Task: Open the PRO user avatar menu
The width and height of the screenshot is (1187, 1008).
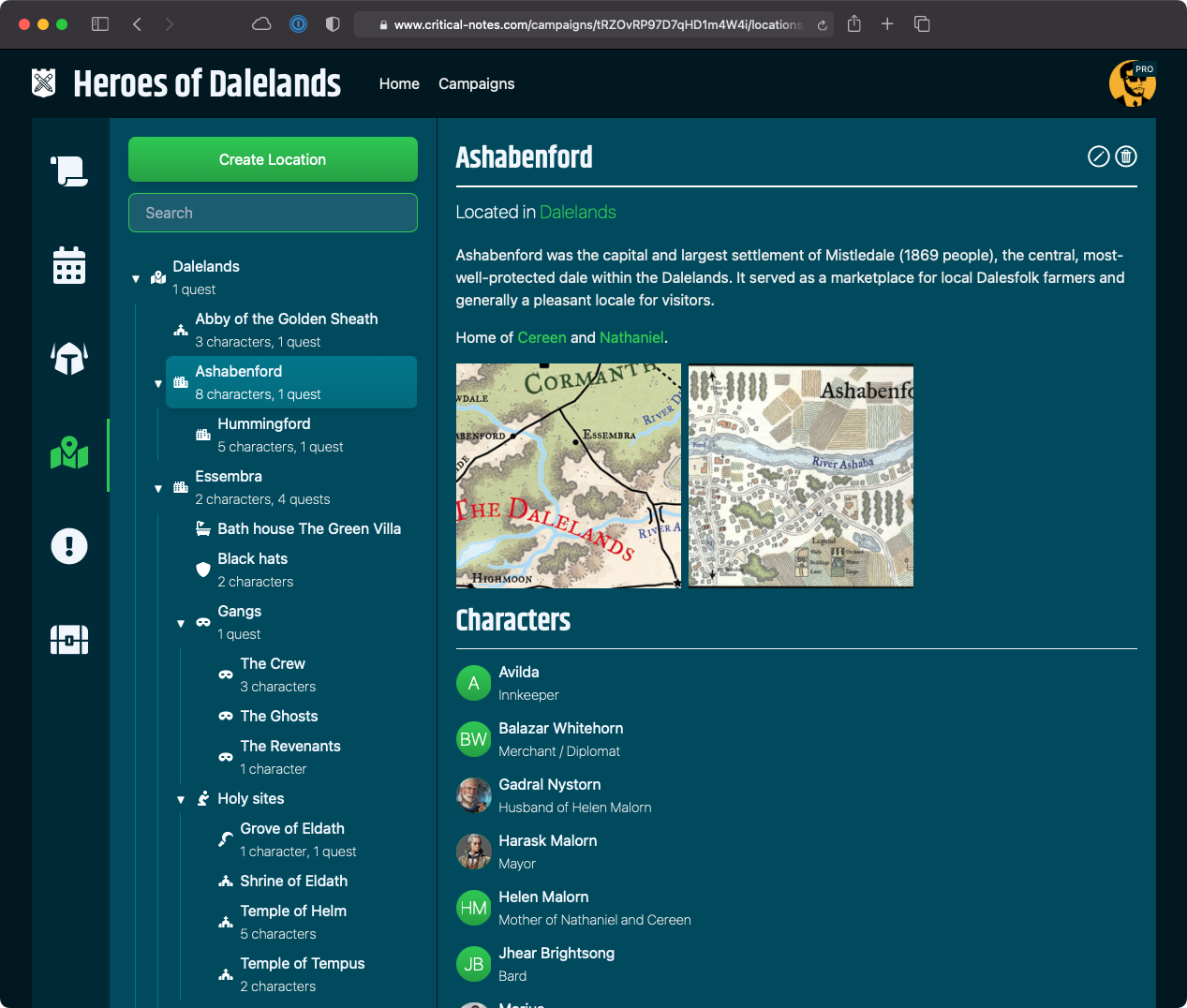Action: pos(1132,84)
